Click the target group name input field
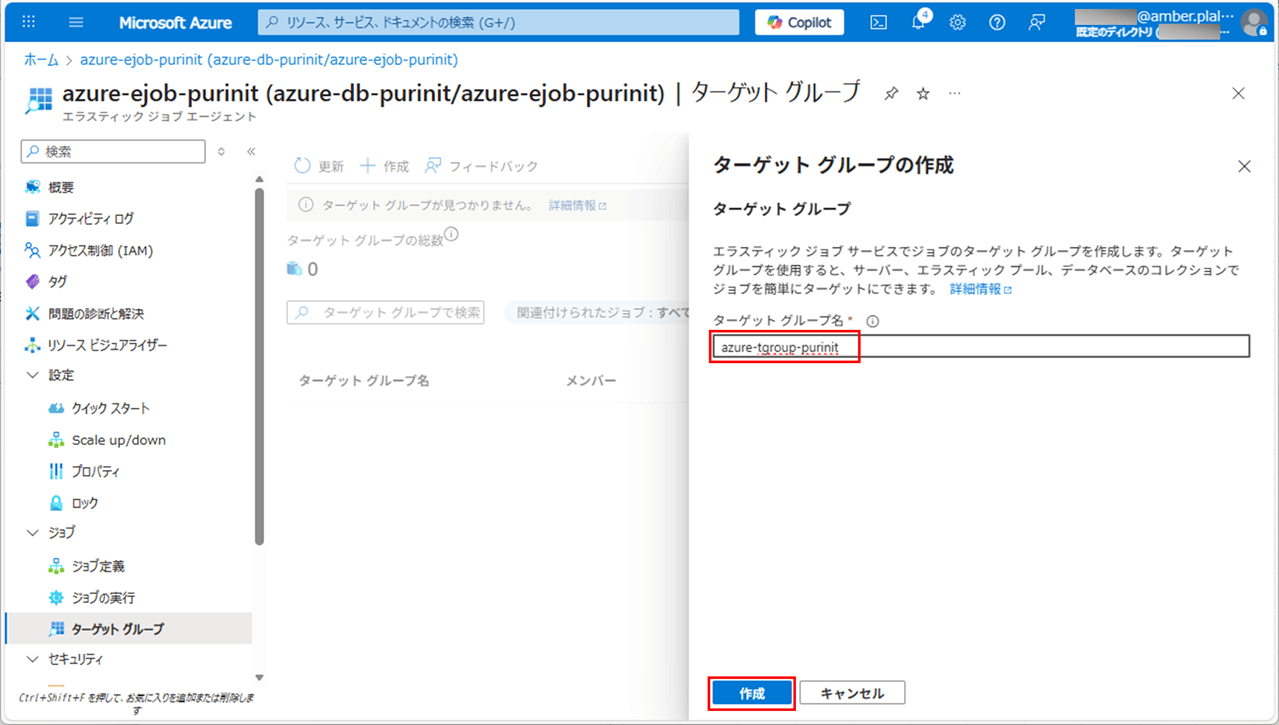This screenshot has height=725, width=1279. point(980,347)
